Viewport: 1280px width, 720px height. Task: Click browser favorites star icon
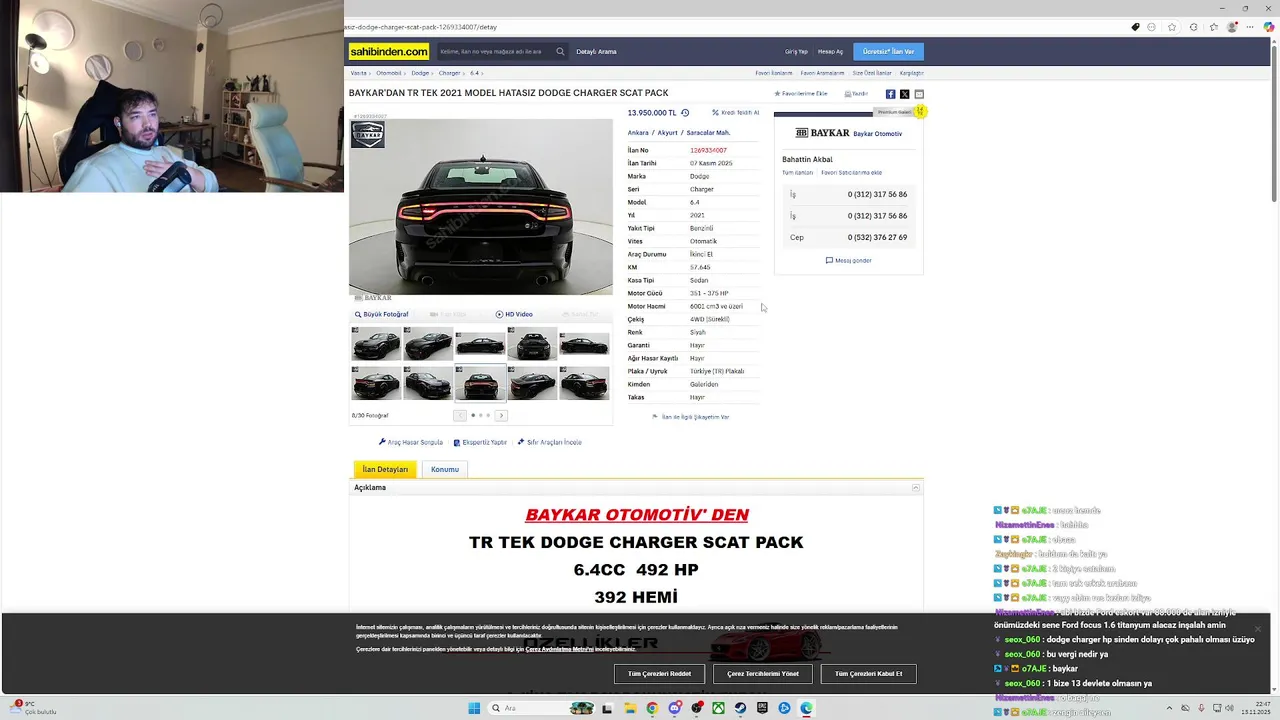[x=1171, y=27]
